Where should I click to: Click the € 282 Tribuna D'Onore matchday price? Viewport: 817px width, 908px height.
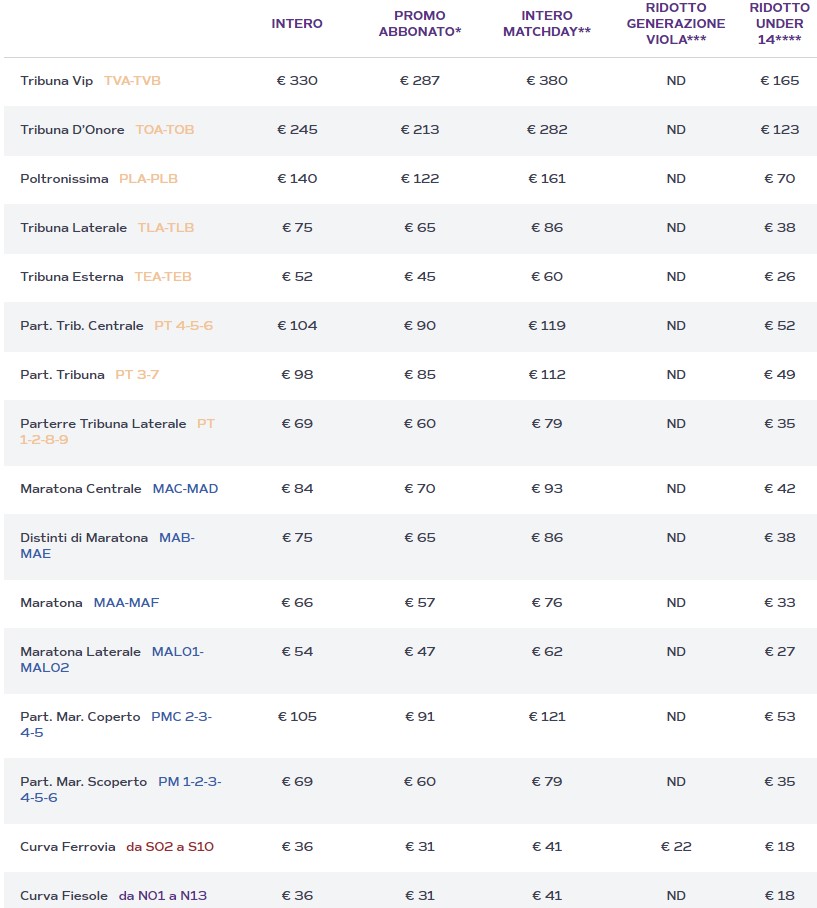[x=547, y=130]
